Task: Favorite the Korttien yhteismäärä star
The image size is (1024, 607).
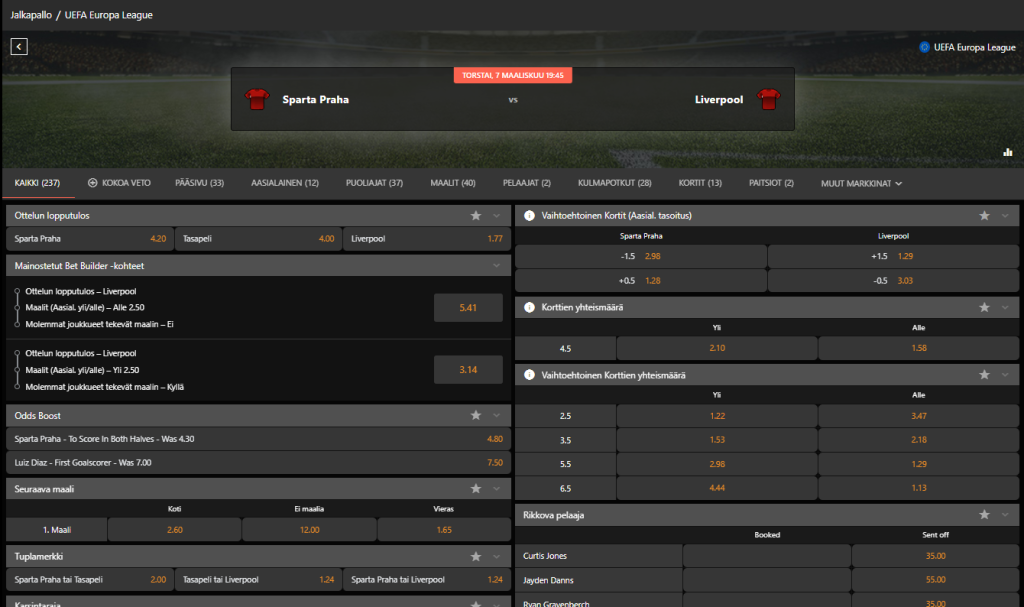Action: tap(984, 307)
